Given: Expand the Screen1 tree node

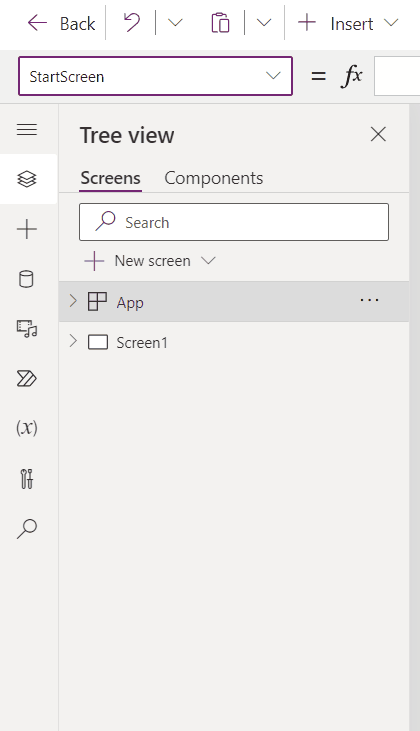Looking at the screenshot, I should (x=73, y=341).
